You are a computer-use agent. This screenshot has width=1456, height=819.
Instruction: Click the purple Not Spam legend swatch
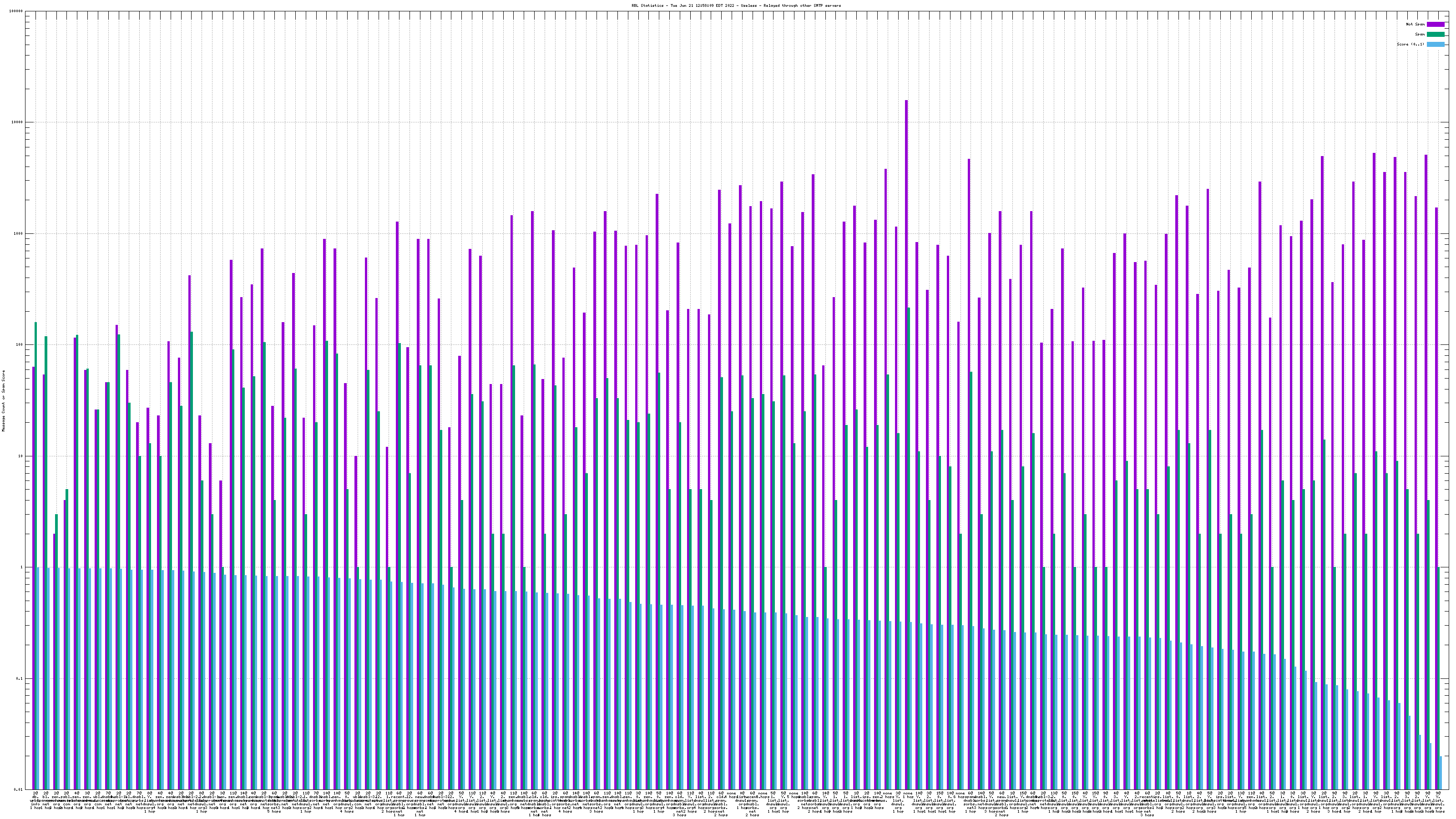tap(1436, 24)
